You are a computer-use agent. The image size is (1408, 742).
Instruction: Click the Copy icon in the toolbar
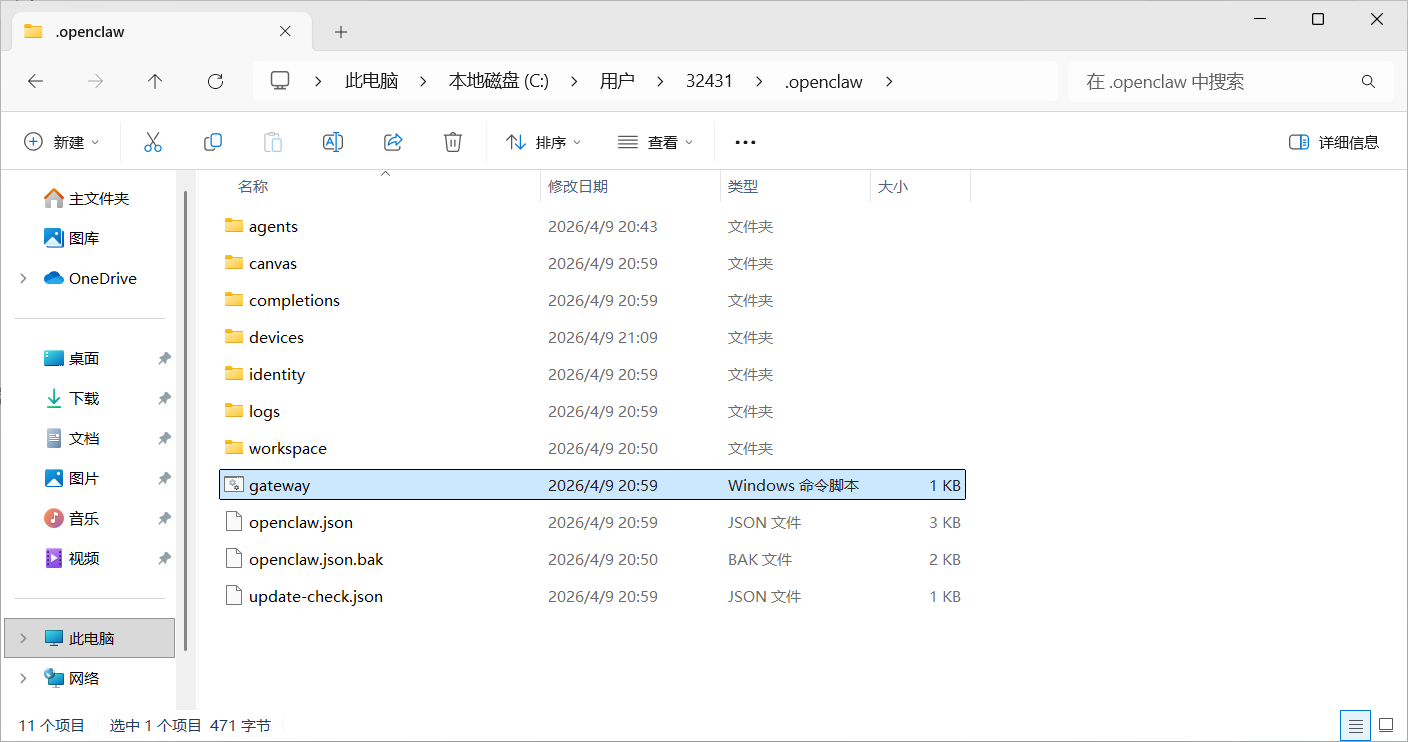[212, 141]
